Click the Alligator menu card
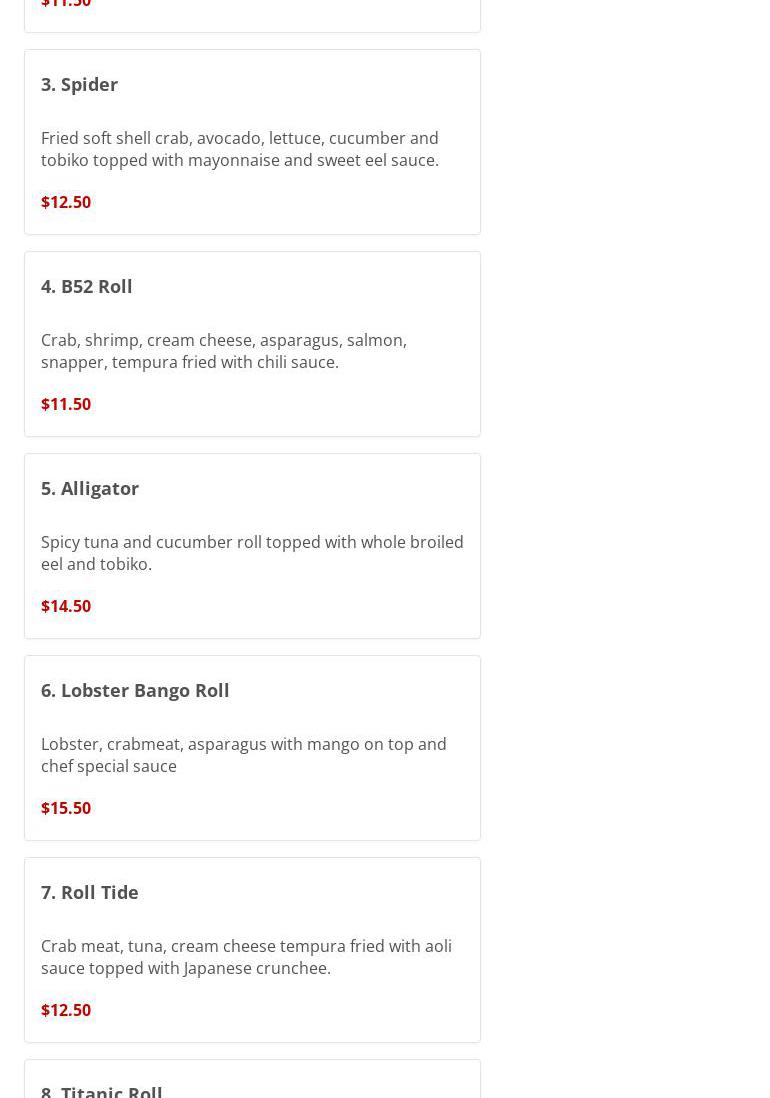The width and height of the screenshot is (770, 1098). pos(253,546)
